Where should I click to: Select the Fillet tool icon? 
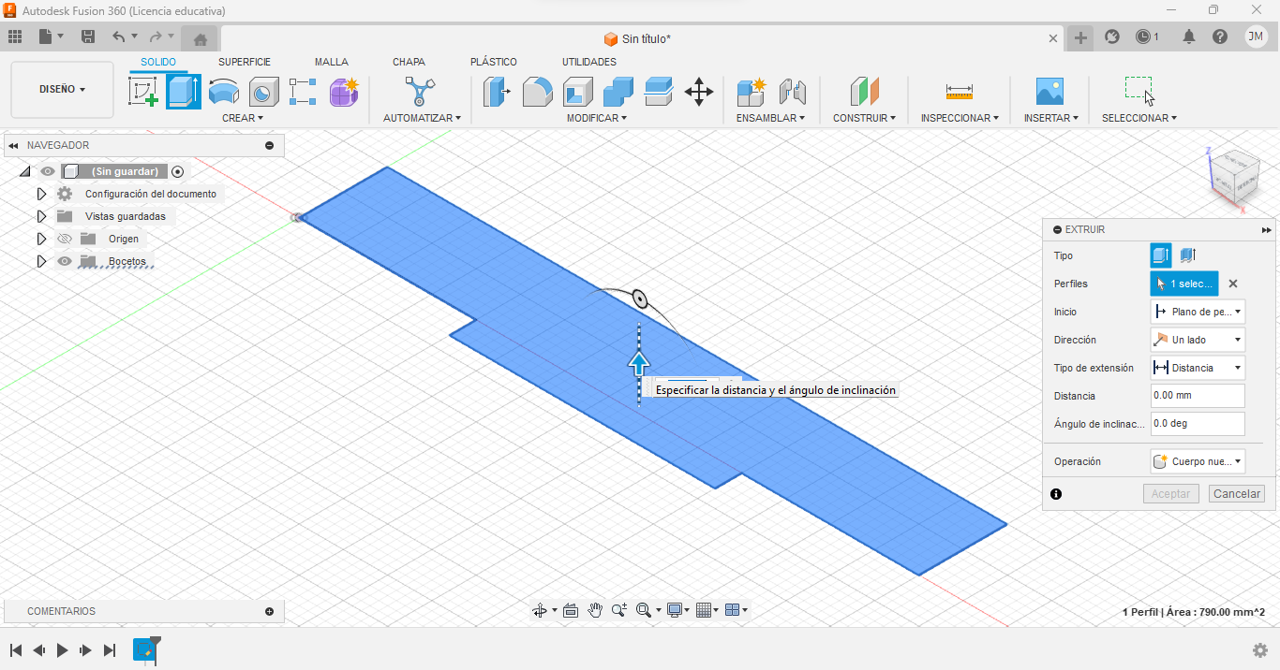tap(537, 92)
